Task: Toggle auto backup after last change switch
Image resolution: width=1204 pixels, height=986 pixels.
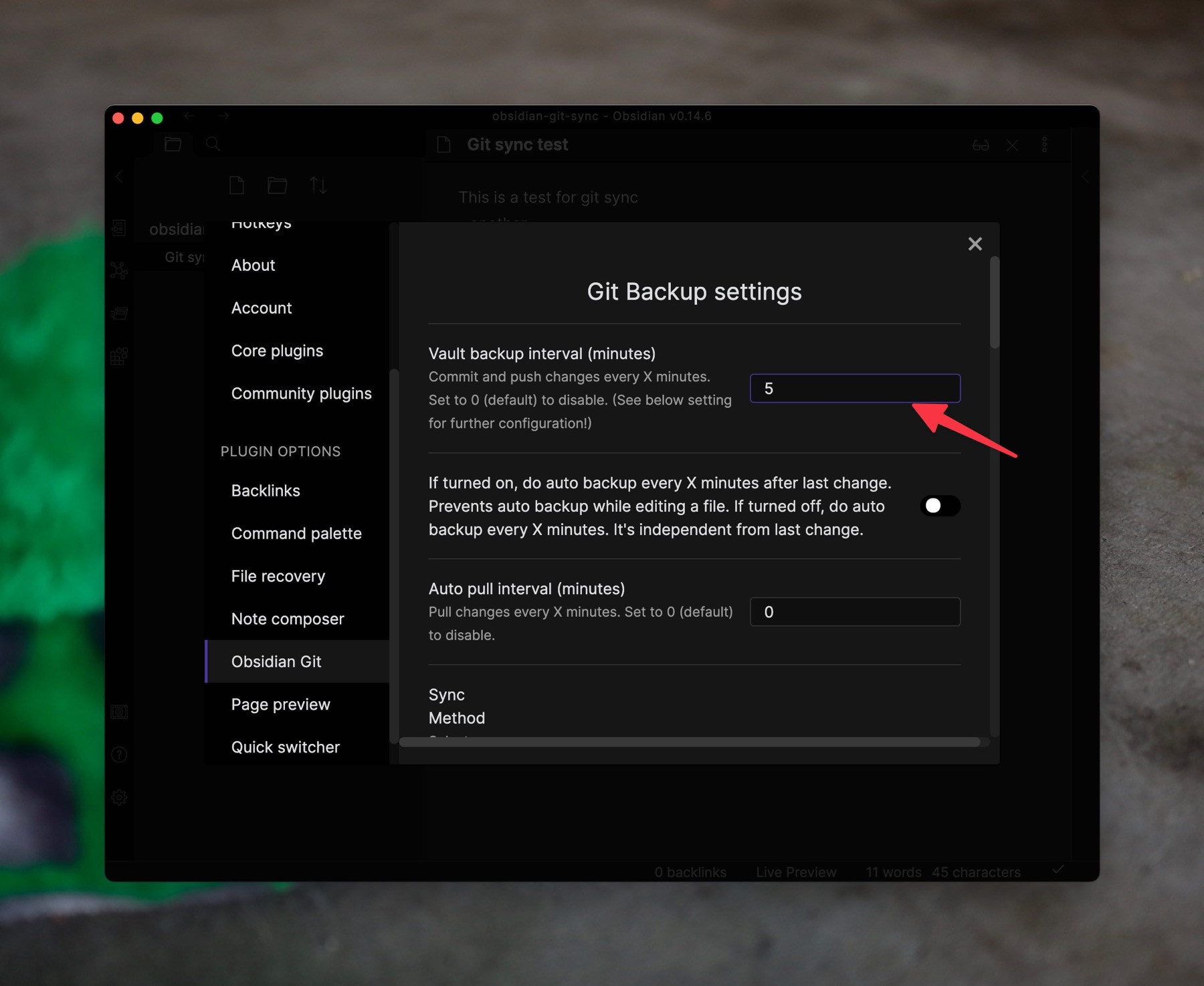Action: click(x=940, y=506)
